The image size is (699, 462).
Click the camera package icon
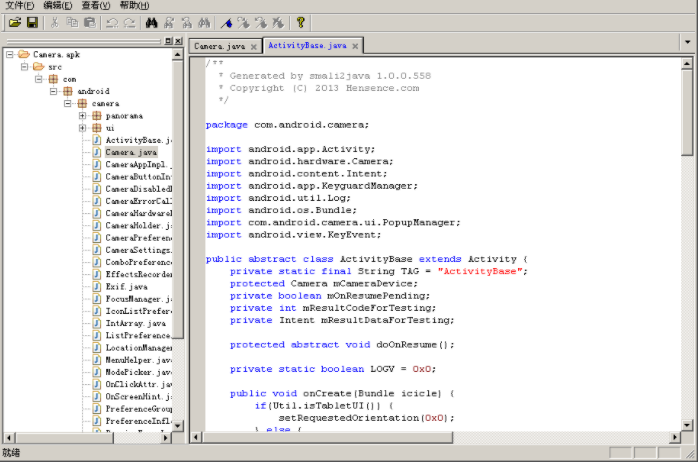(x=82, y=103)
